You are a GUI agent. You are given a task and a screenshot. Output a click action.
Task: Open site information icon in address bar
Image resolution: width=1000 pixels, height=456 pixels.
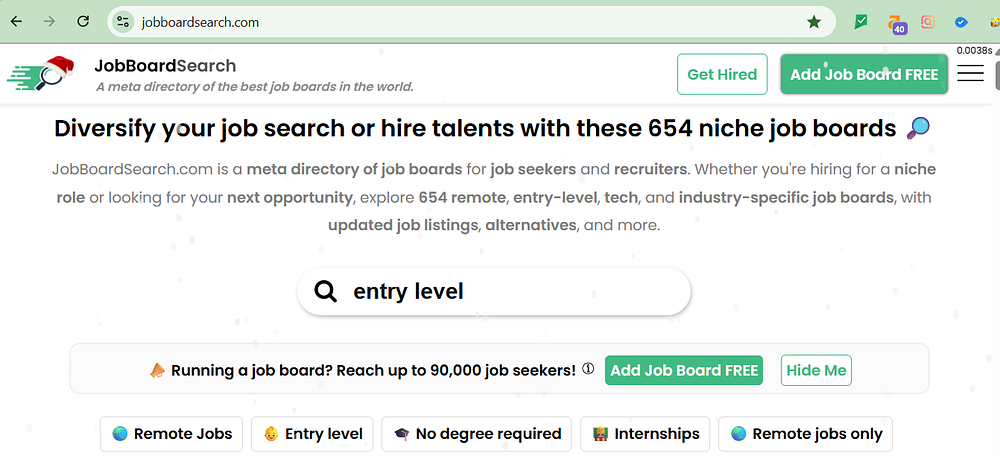(x=123, y=21)
